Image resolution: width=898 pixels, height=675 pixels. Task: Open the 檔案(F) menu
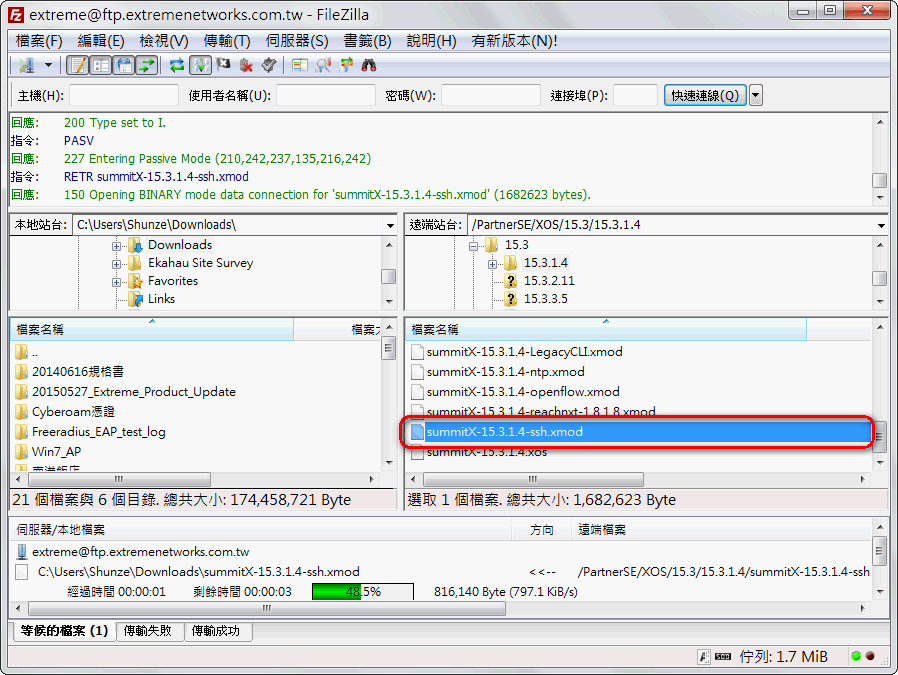pos(39,41)
